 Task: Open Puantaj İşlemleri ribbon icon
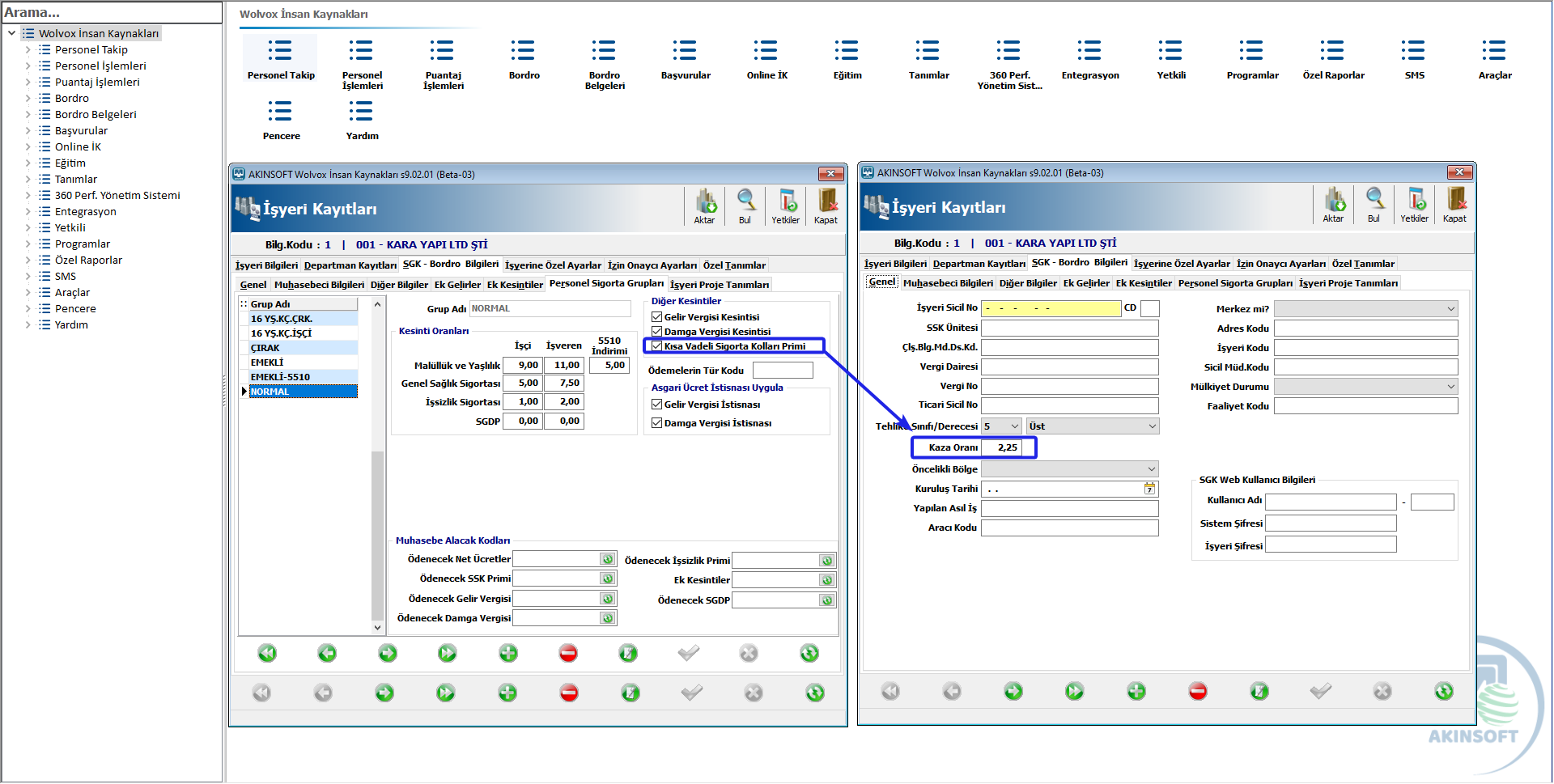tap(443, 63)
